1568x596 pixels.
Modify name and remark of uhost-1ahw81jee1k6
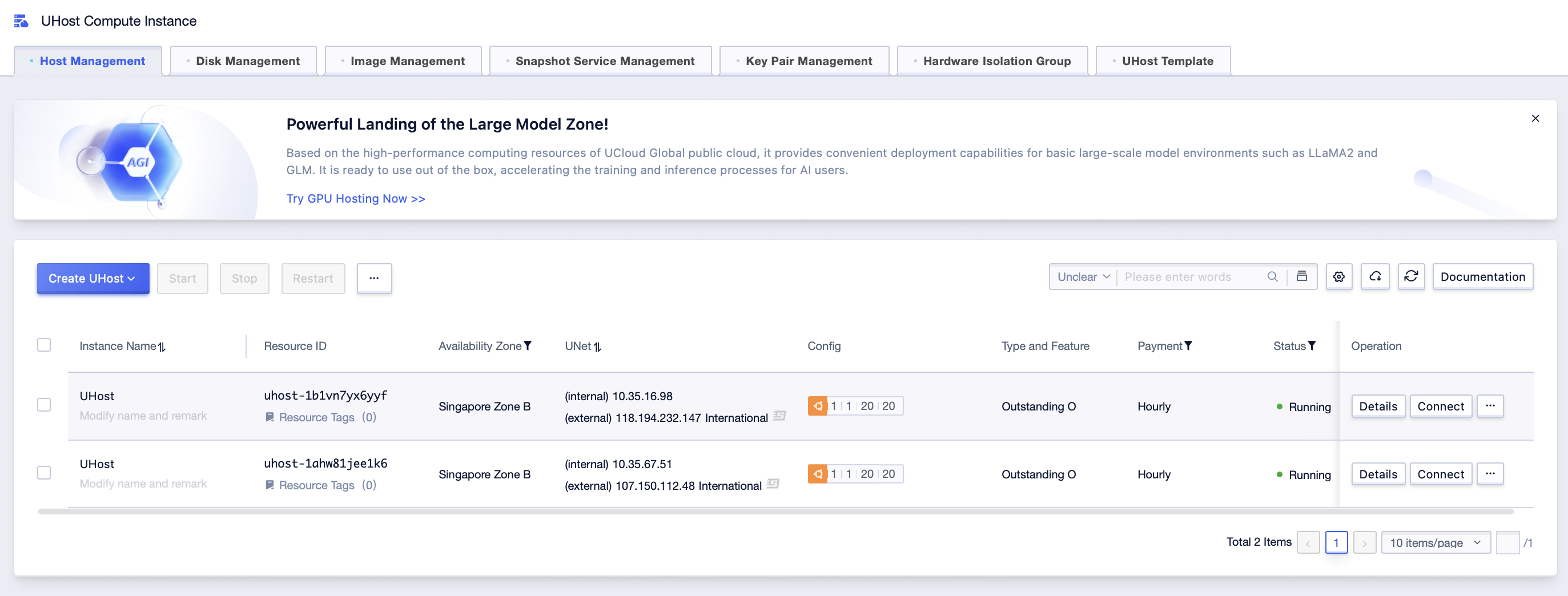click(143, 484)
